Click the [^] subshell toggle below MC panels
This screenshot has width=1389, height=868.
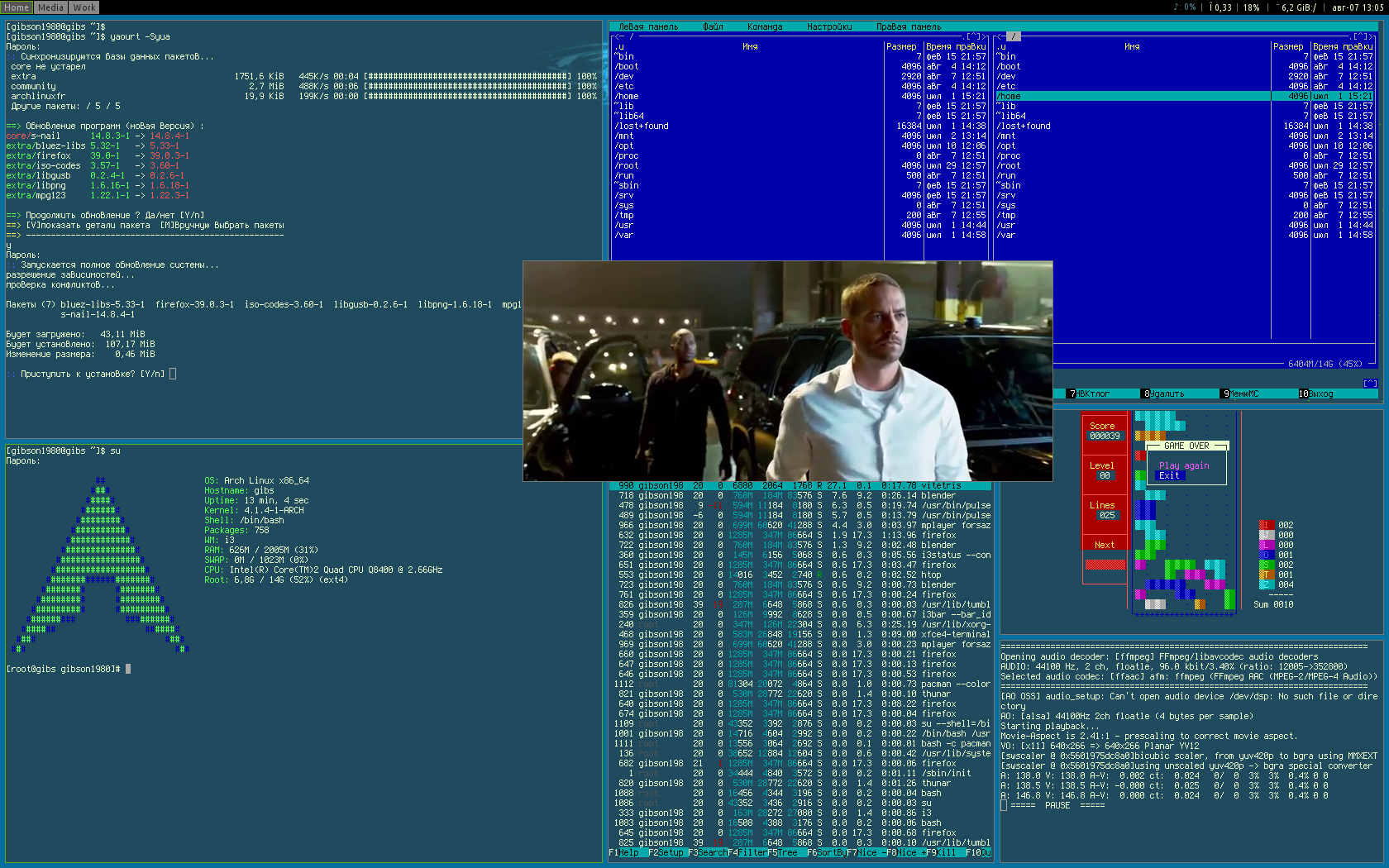pyautogui.click(x=1370, y=383)
